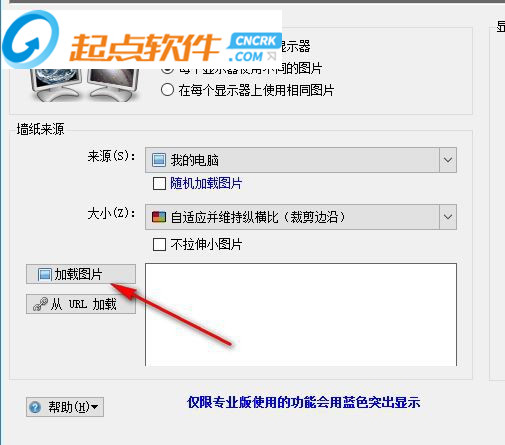Open the 帮助(H) menu button

point(65,407)
